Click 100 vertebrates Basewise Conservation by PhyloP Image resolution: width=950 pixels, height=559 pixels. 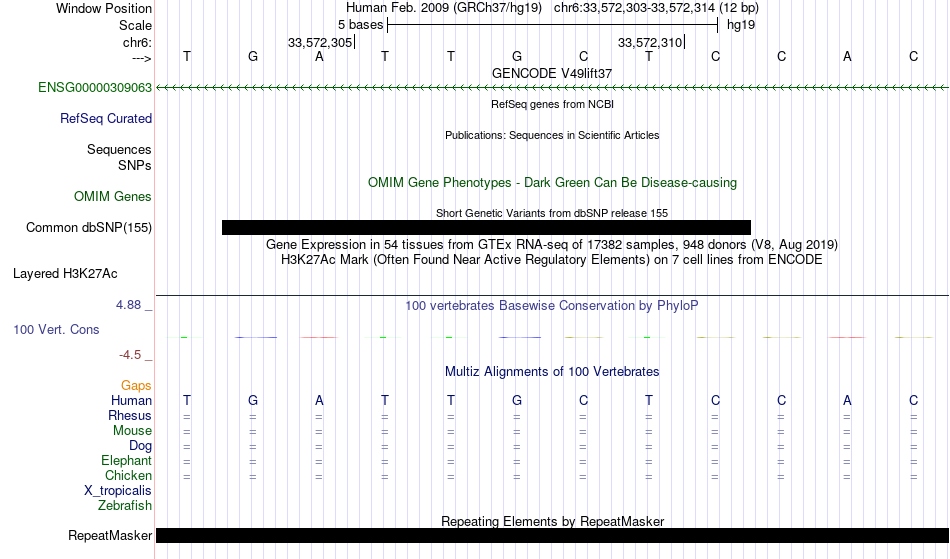[552, 305]
